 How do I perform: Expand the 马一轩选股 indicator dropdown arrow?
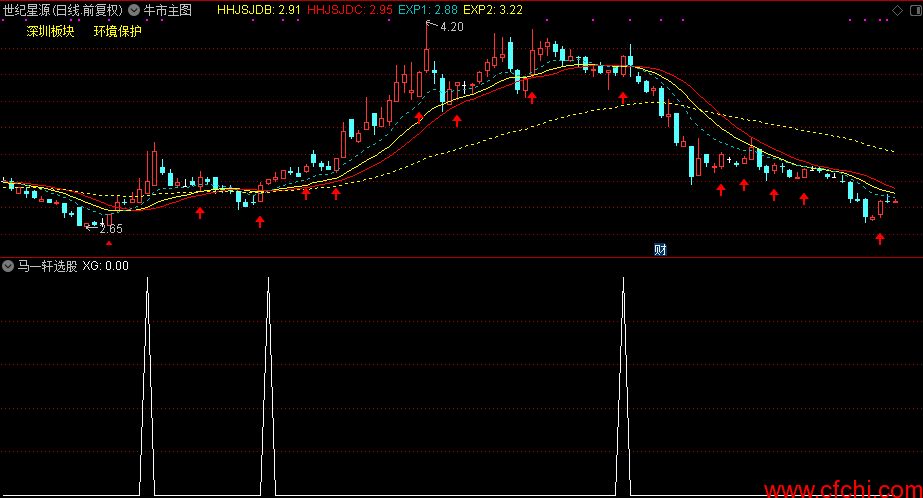(8, 266)
